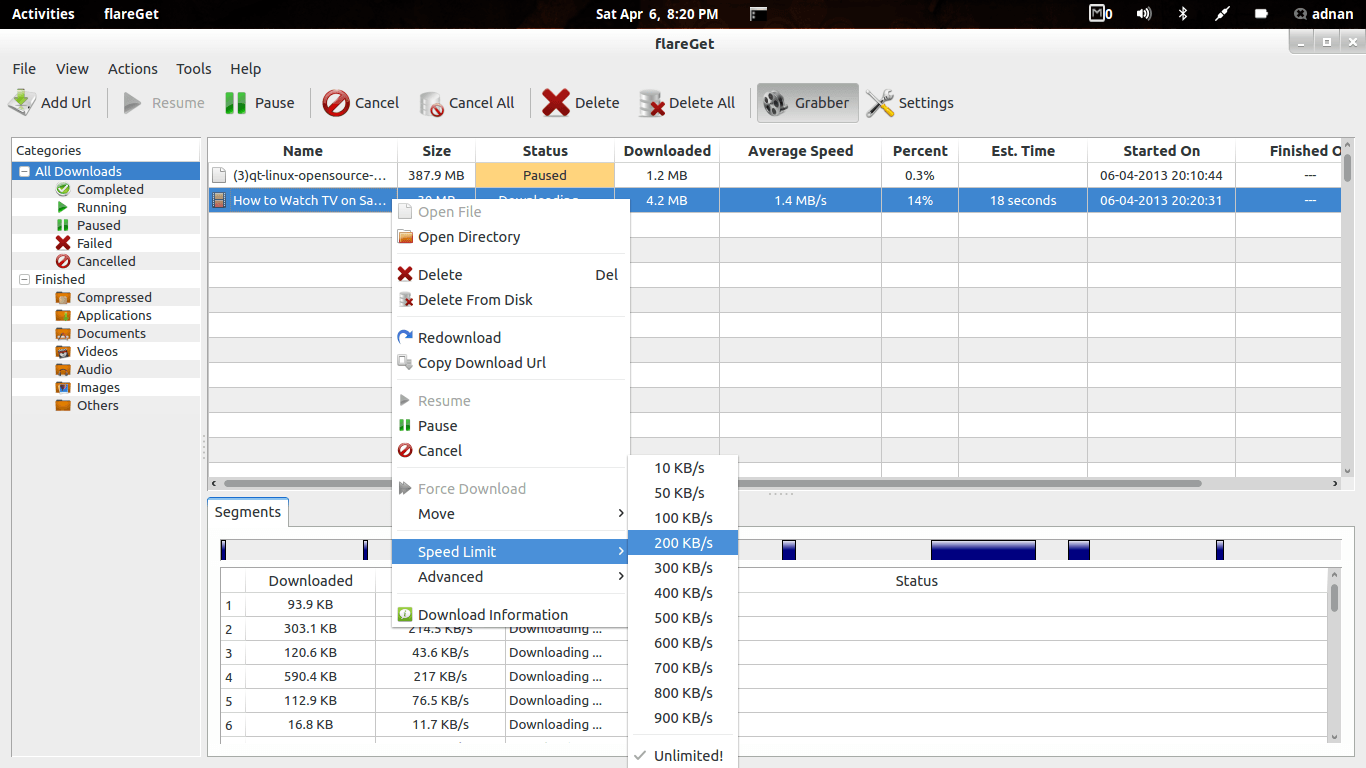Set speed limit to 300 KB/s
Screen dimensions: 1366x768
coord(683,568)
